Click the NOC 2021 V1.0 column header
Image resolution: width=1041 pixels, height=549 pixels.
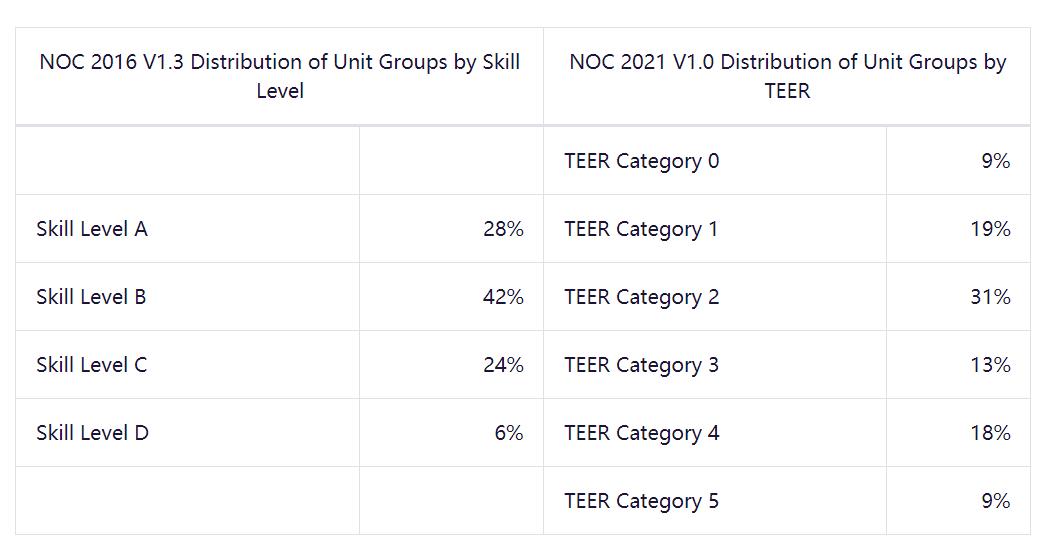tap(787, 76)
